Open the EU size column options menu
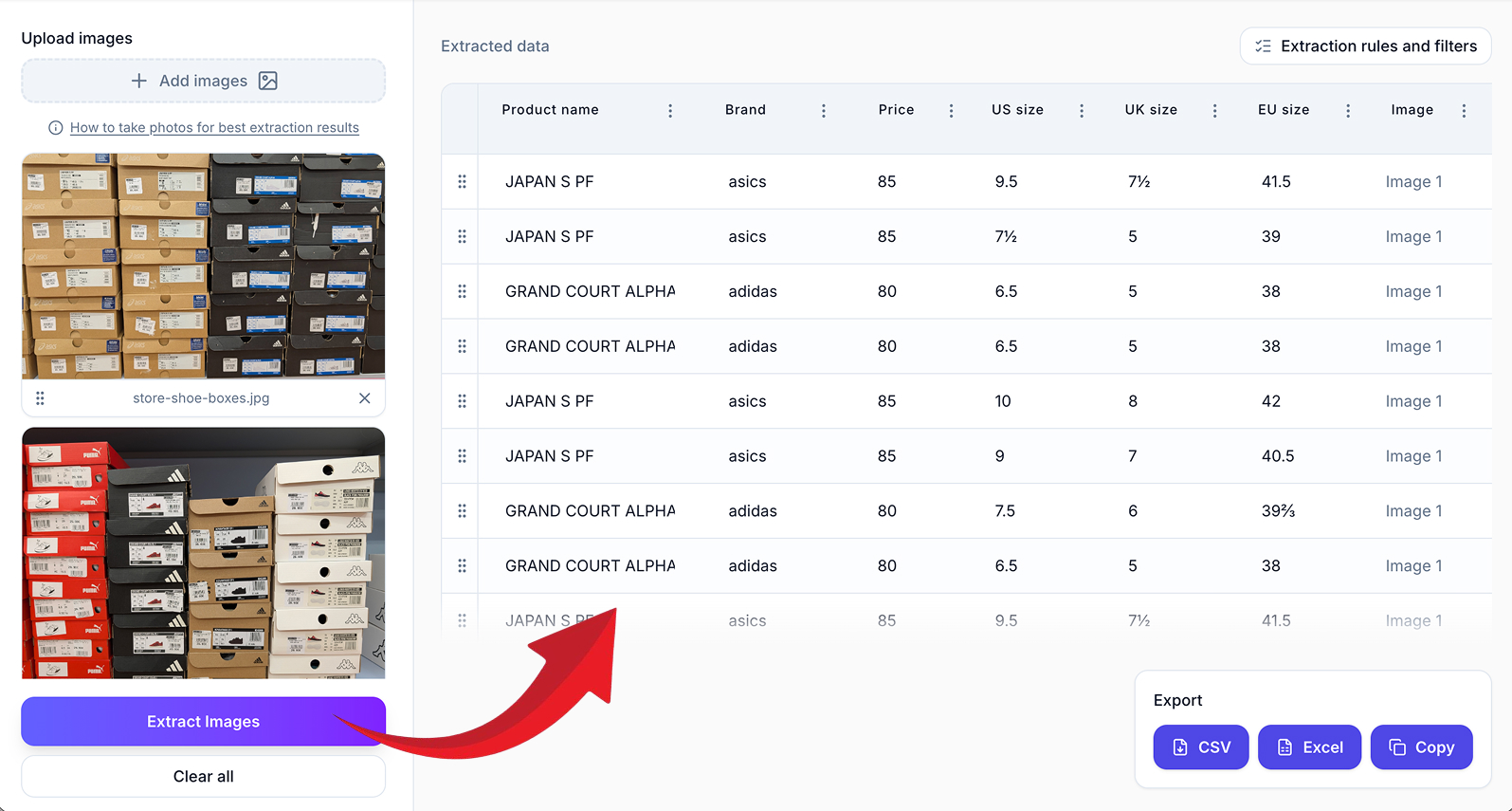The height and width of the screenshot is (811, 1512). [1349, 111]
